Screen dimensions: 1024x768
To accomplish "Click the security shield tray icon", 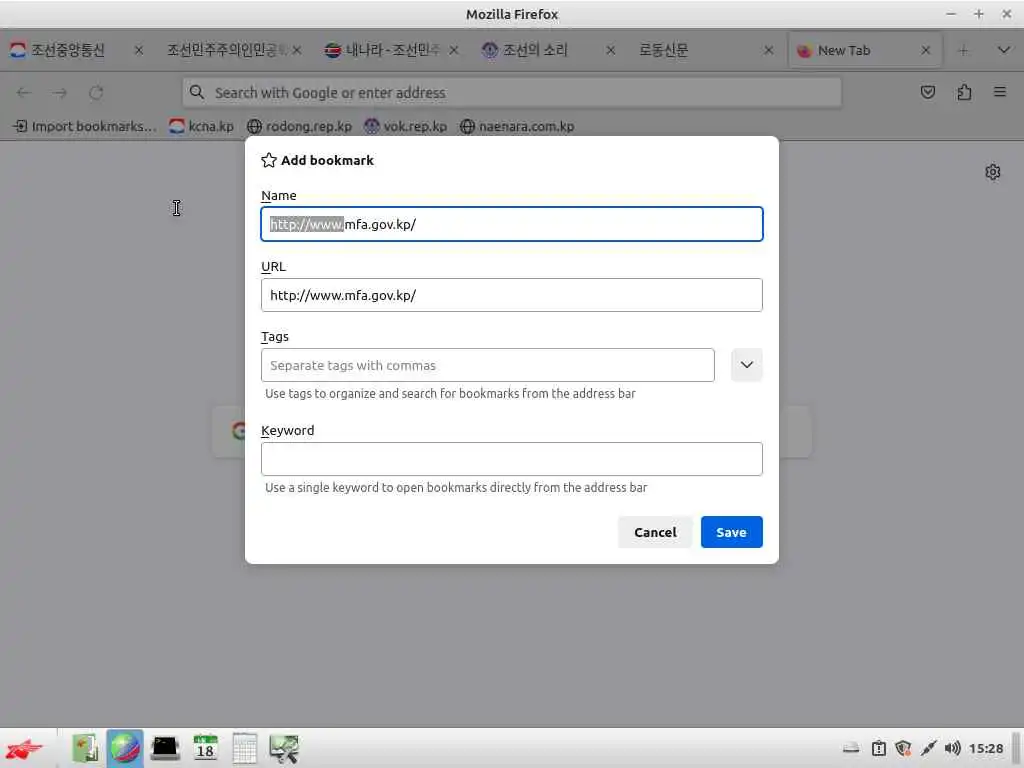I will pyautogui.click(x=903, y=748).
